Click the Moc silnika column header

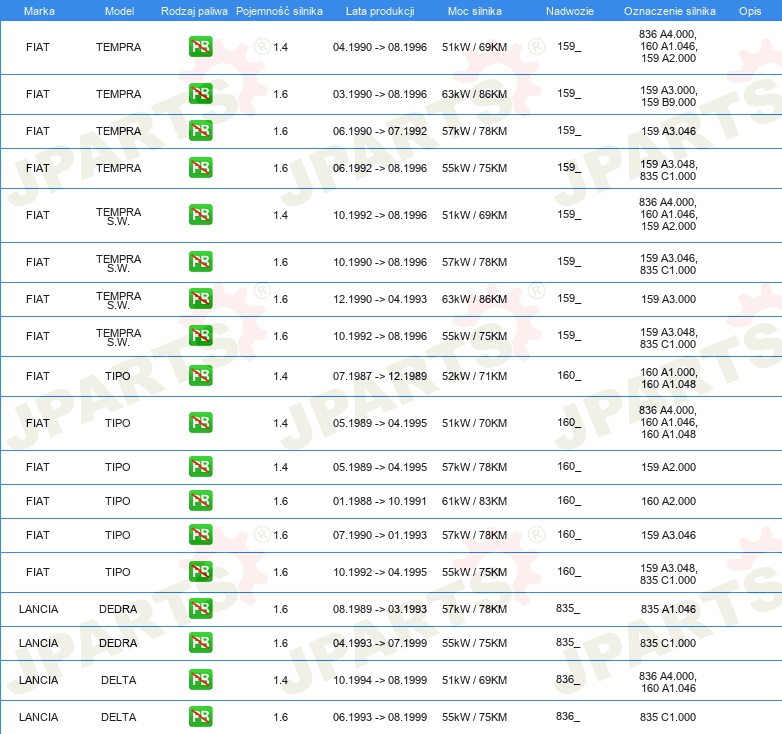(475, 11)
